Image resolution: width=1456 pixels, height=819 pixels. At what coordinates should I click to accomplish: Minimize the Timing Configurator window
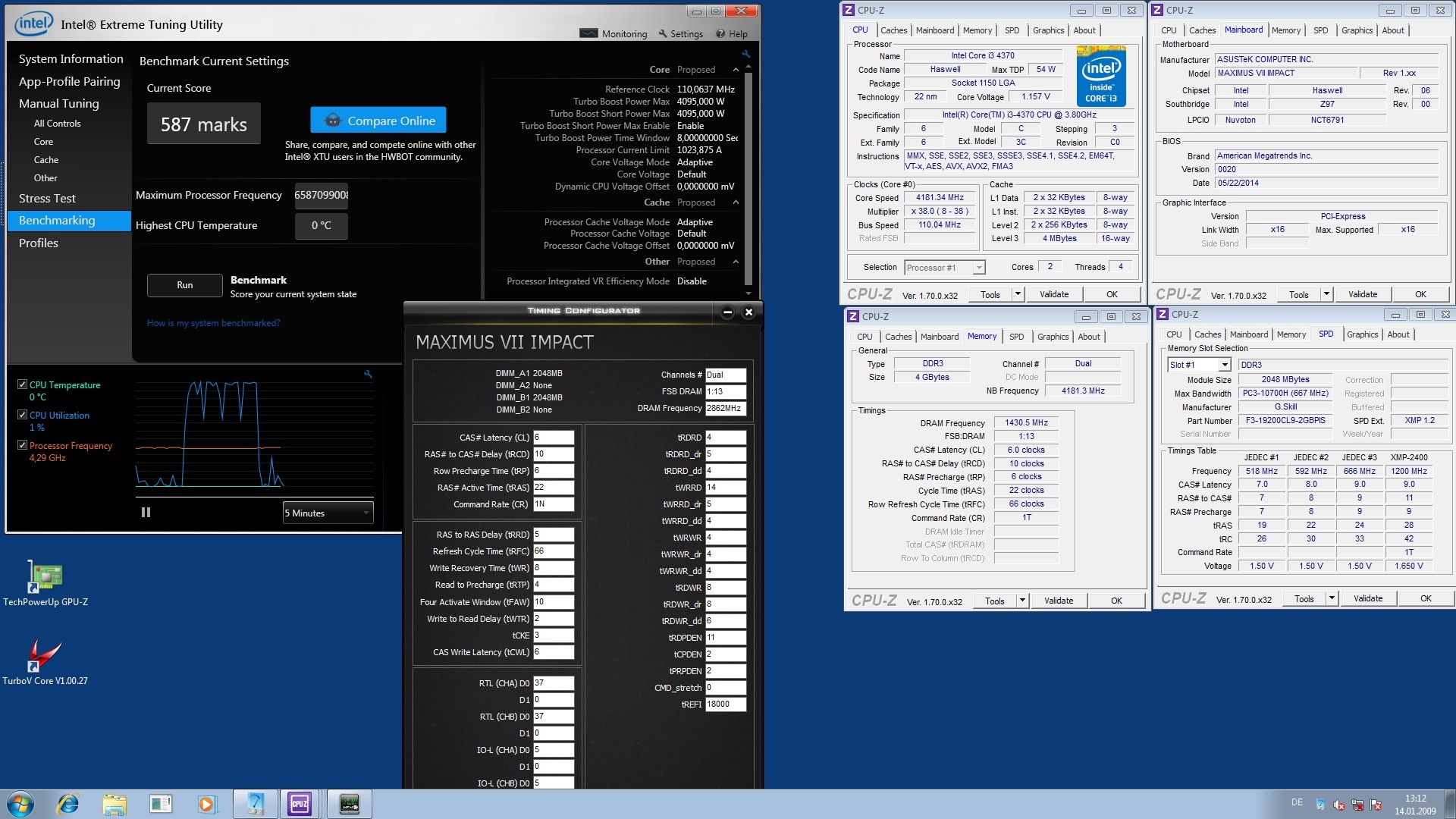[727, 312]
